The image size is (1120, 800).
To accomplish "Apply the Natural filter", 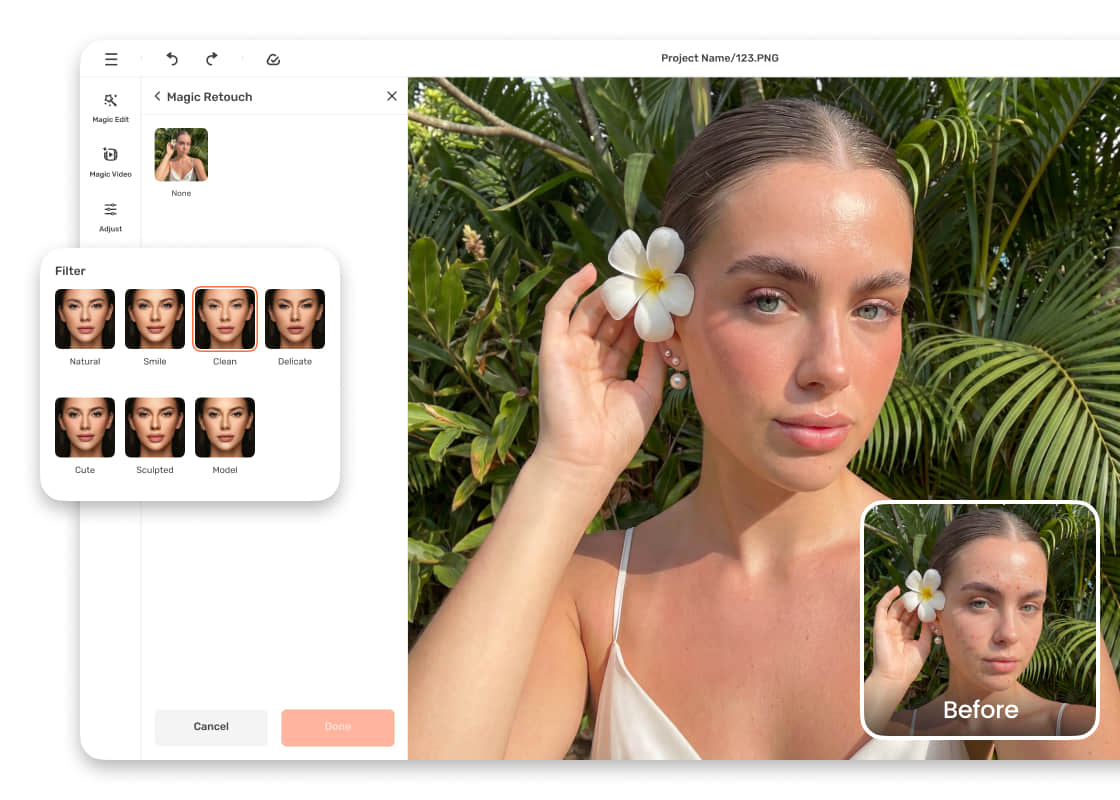I will click(85, 319).
